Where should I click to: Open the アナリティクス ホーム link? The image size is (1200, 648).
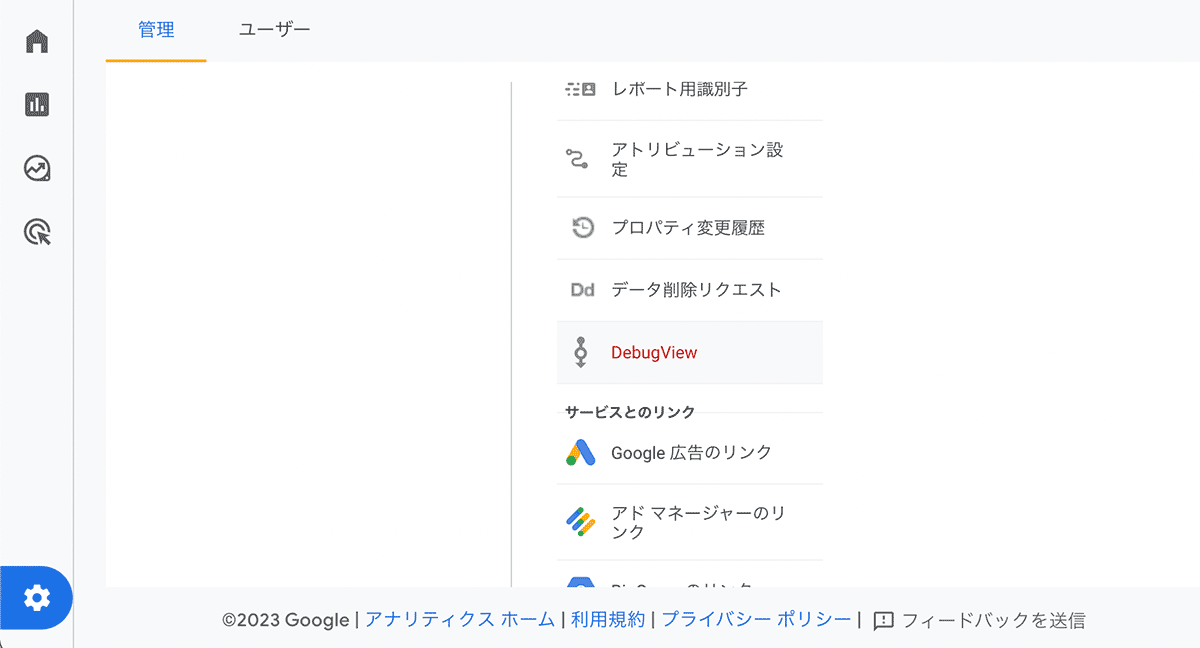459,620
